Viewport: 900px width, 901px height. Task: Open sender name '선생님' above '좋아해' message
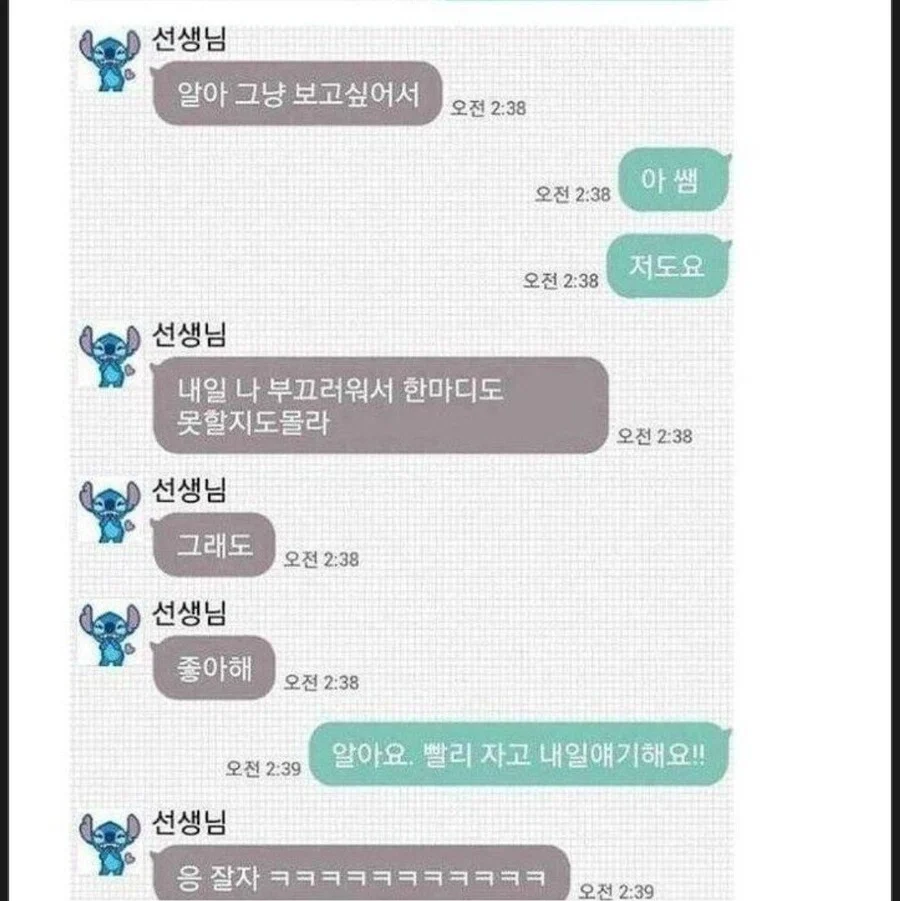tap(189, 613)
